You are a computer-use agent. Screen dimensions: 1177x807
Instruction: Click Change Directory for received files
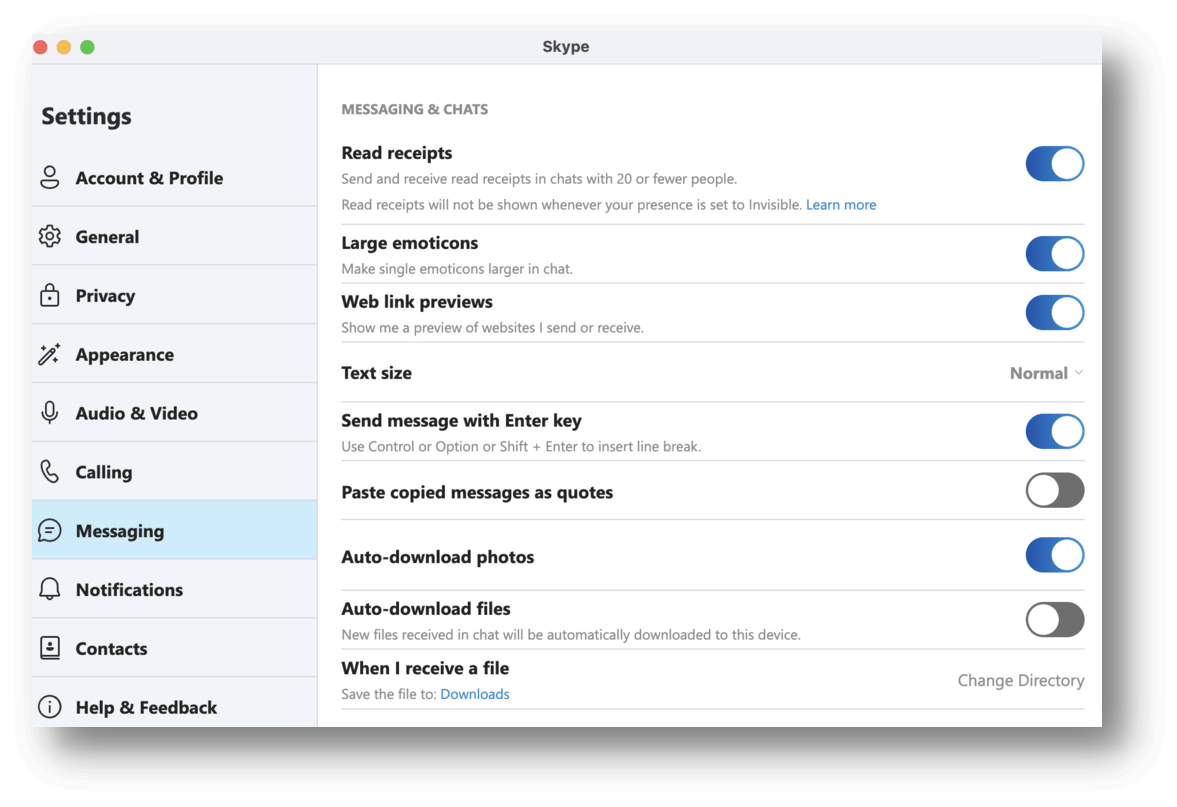coord(1020,680)
